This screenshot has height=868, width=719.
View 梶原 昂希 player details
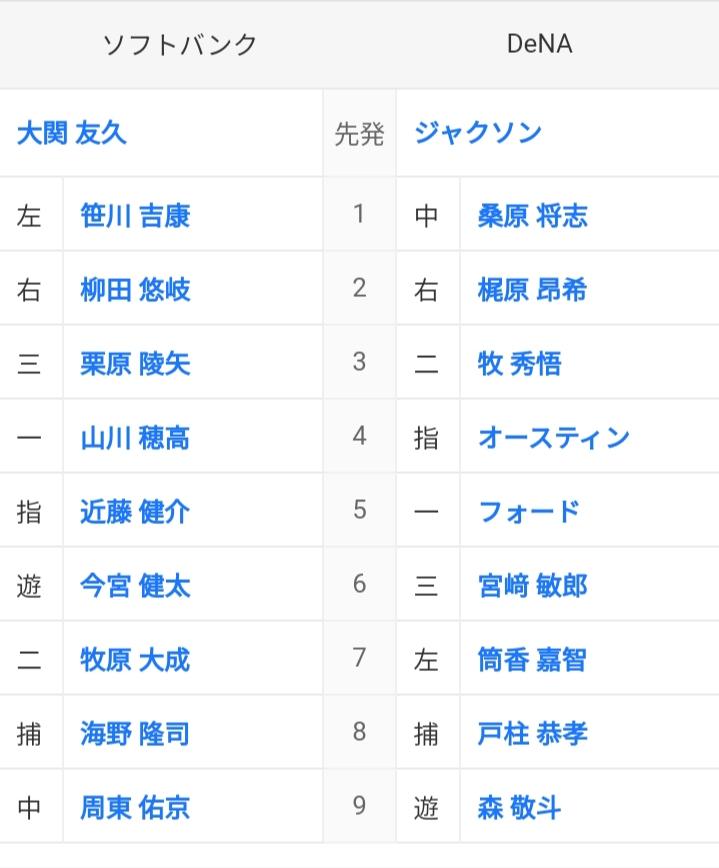[x=532, y=290]
